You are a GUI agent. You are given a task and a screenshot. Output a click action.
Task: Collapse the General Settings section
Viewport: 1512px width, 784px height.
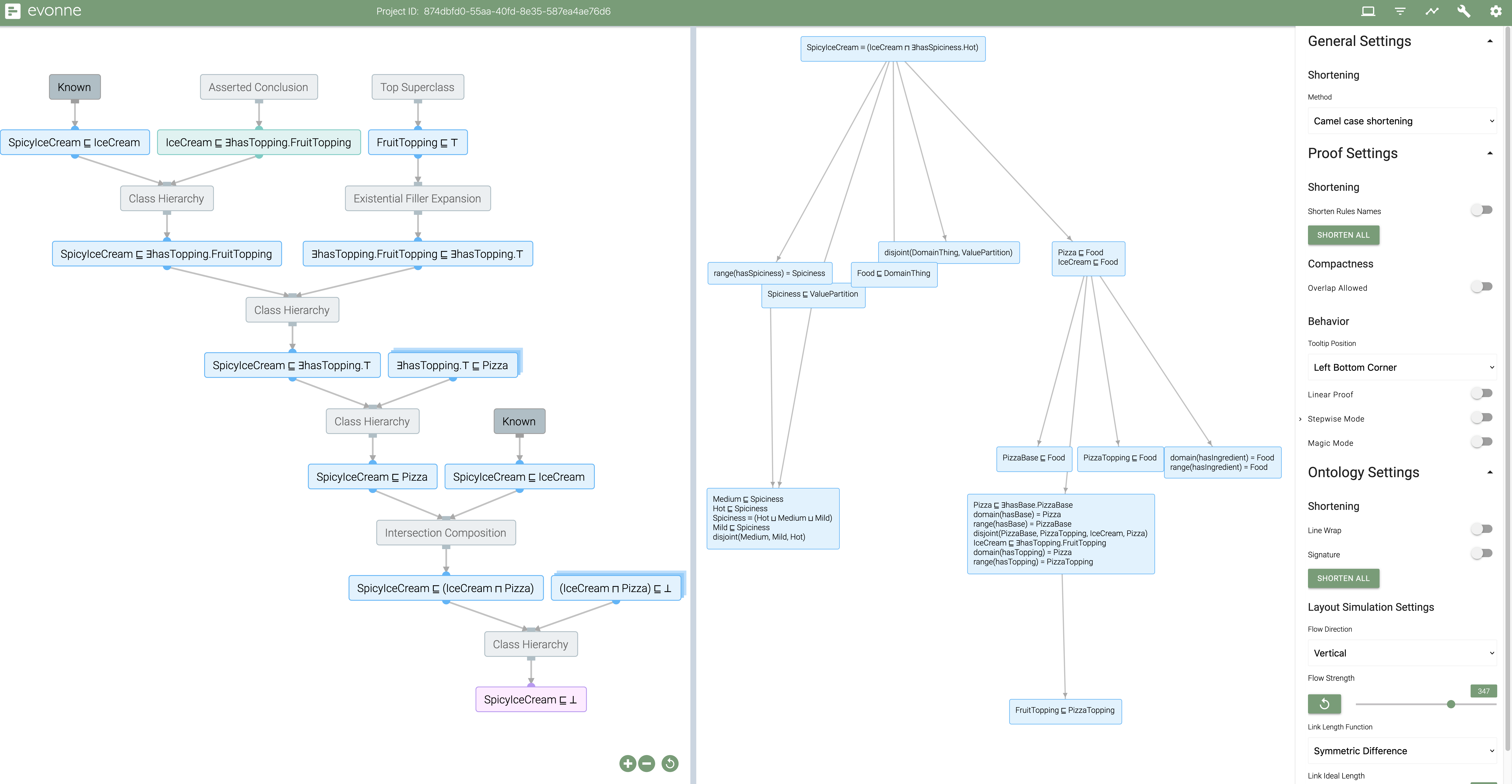(1490, 41)
